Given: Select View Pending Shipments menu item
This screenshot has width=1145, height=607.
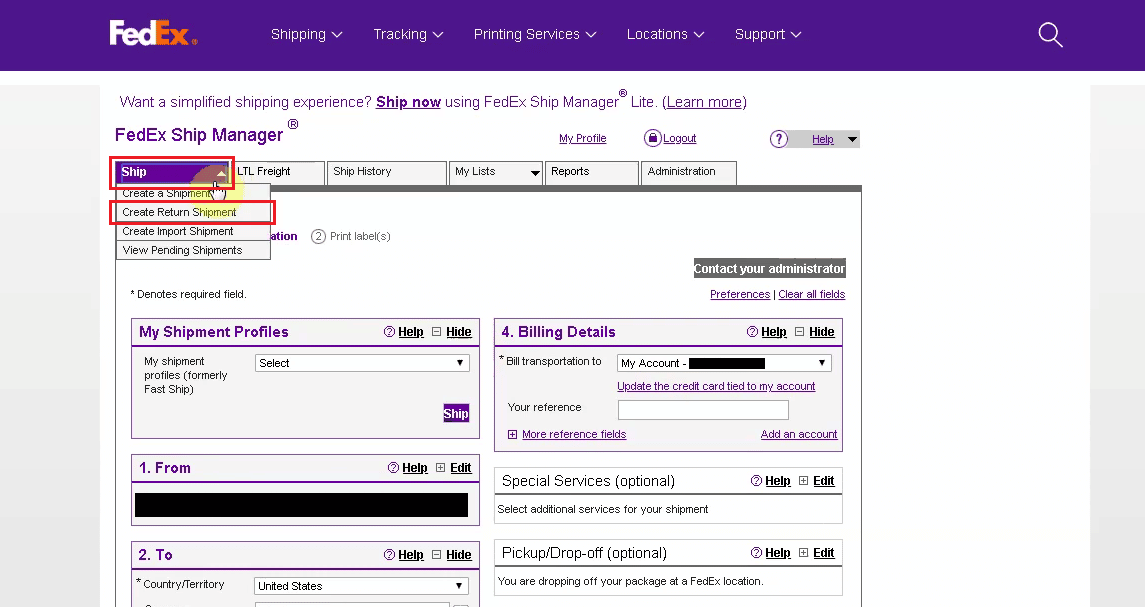Looking at the screenshot, I should point(193,251).
